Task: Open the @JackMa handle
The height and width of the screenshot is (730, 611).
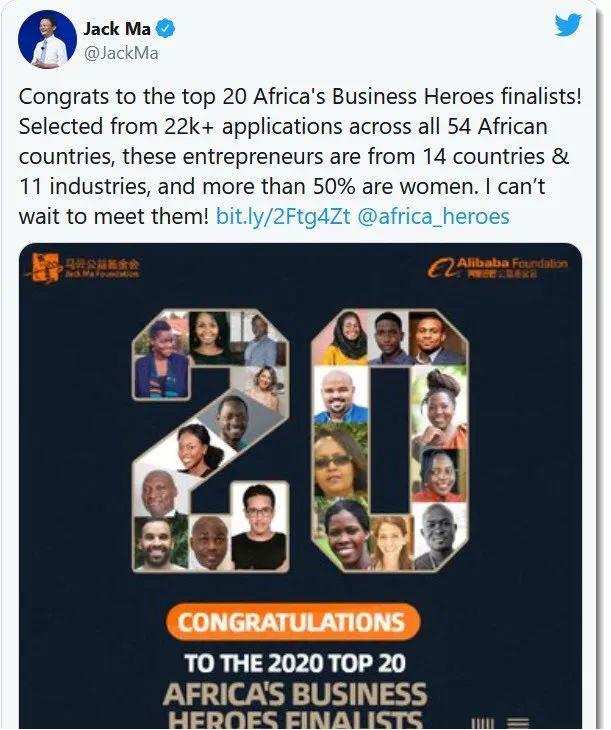Action: tap(120, 53)
